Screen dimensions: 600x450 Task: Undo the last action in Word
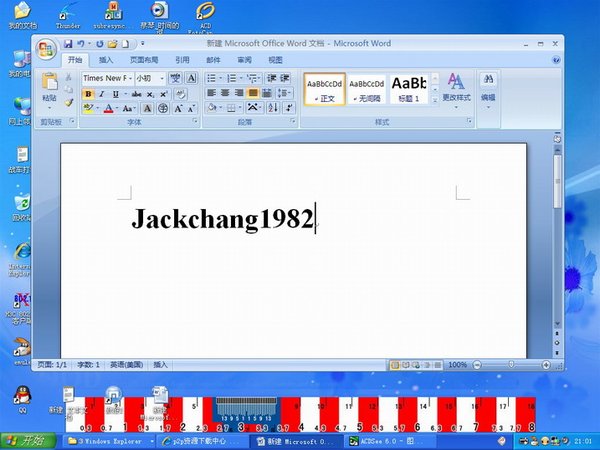[x=81, y=44]
